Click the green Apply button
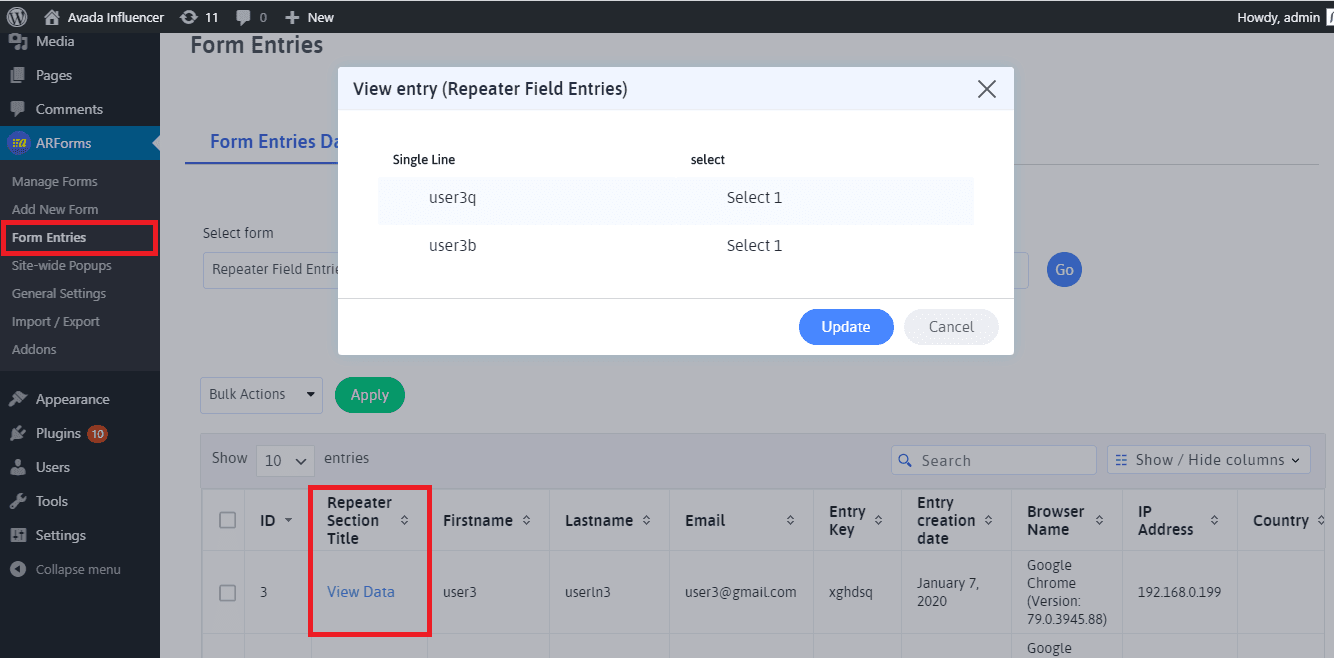 click(370, 395)
